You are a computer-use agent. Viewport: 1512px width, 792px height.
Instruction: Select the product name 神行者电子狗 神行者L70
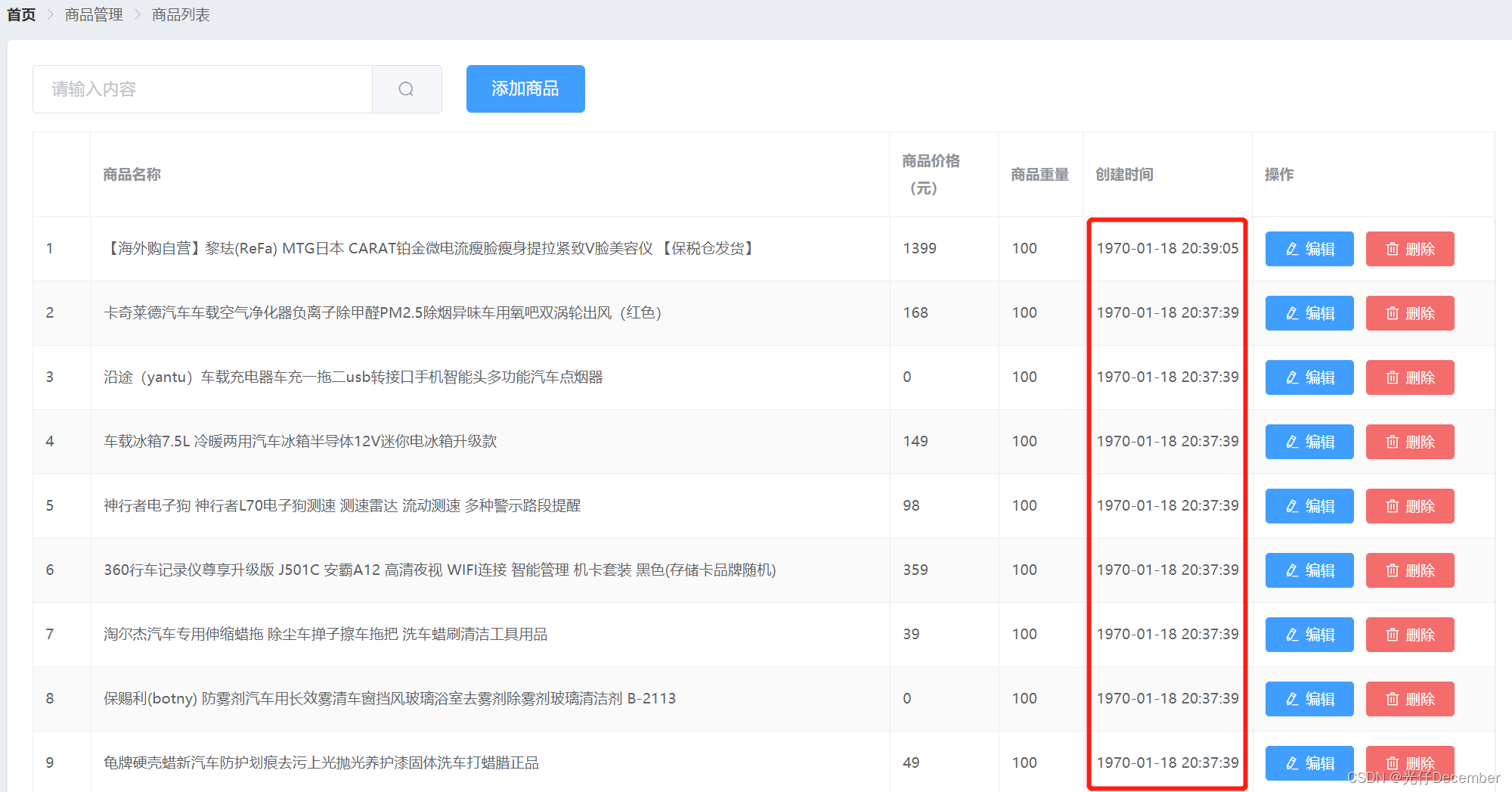(342, 505)
